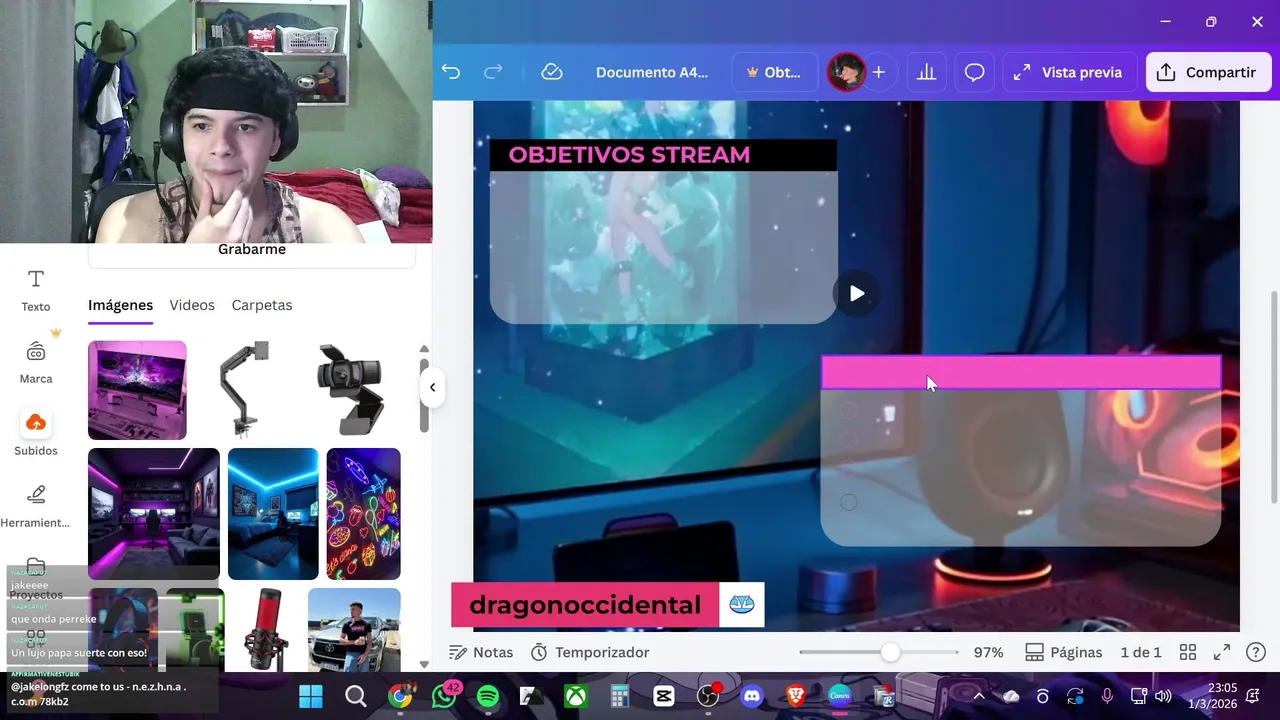
Task: Select the Subidos uploads panel
Action: [36, 434]
